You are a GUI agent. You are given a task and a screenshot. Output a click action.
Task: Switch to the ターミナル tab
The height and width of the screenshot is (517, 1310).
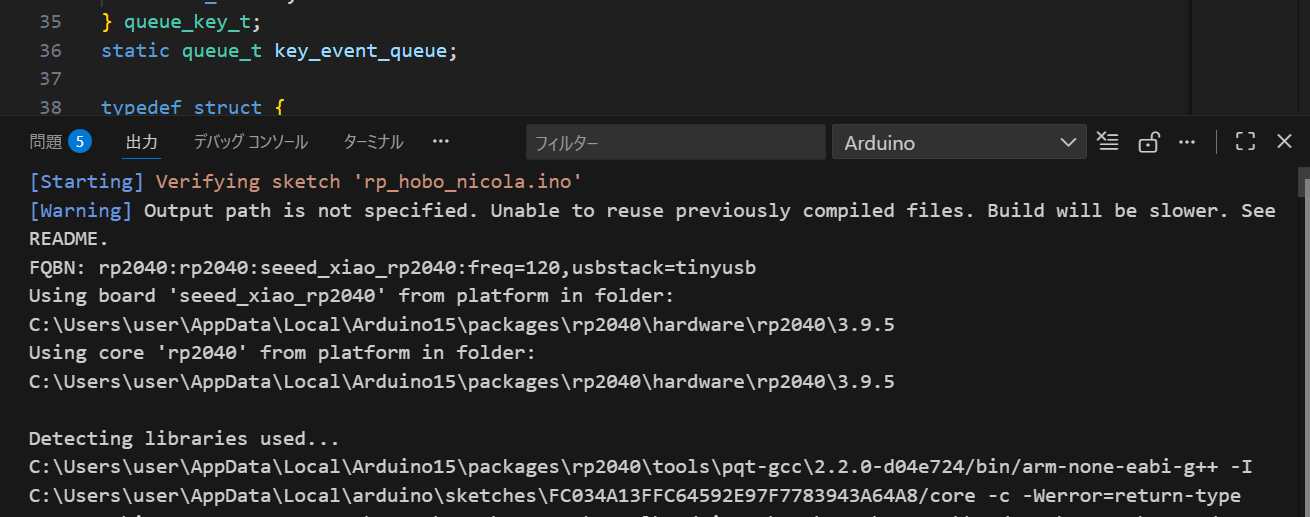pyautogui.click(x=373, y=142)
